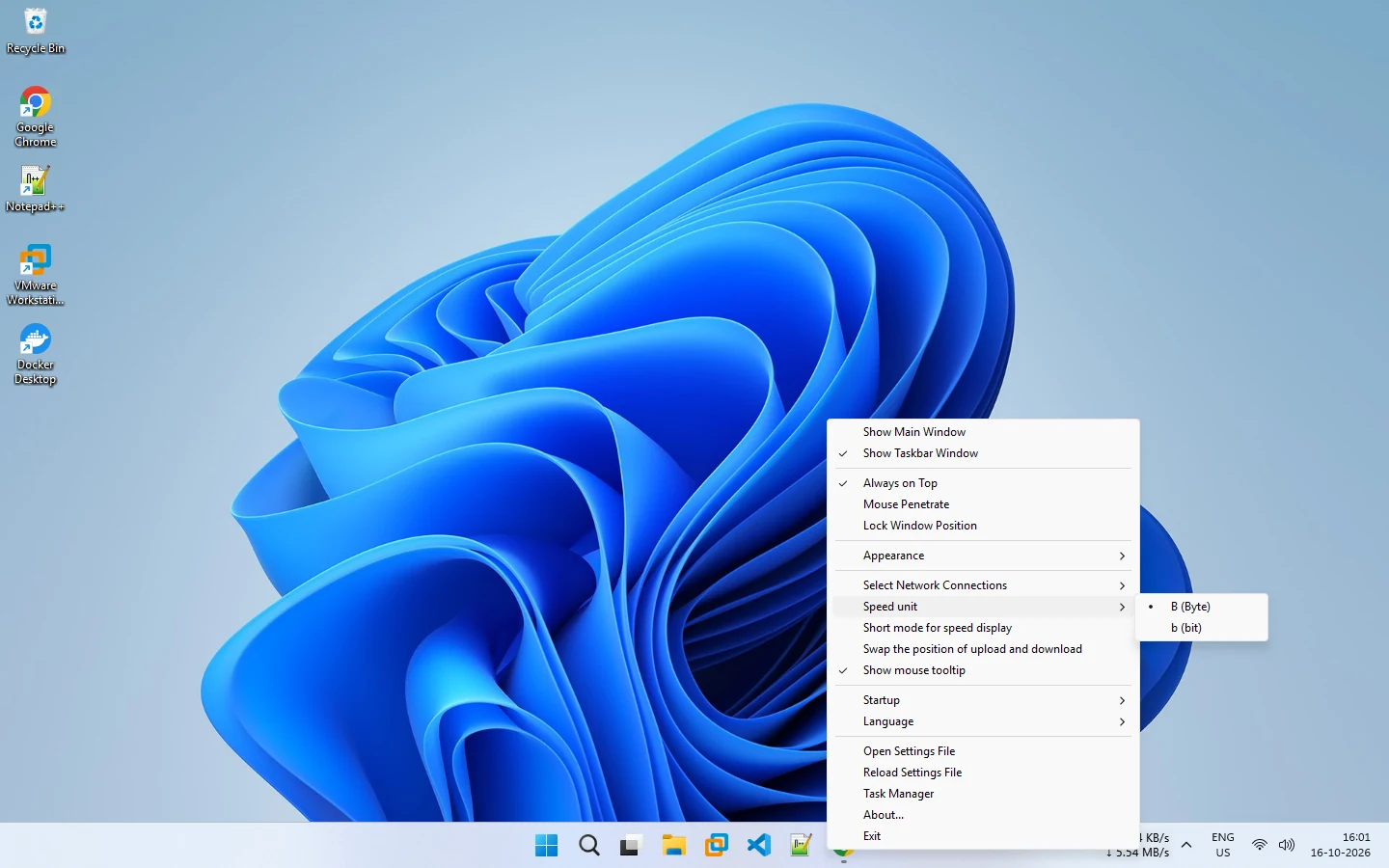Screen dimensions: 1389x868
Task: Select the Docker Desktop desktop shortcut
Action: 36,354
